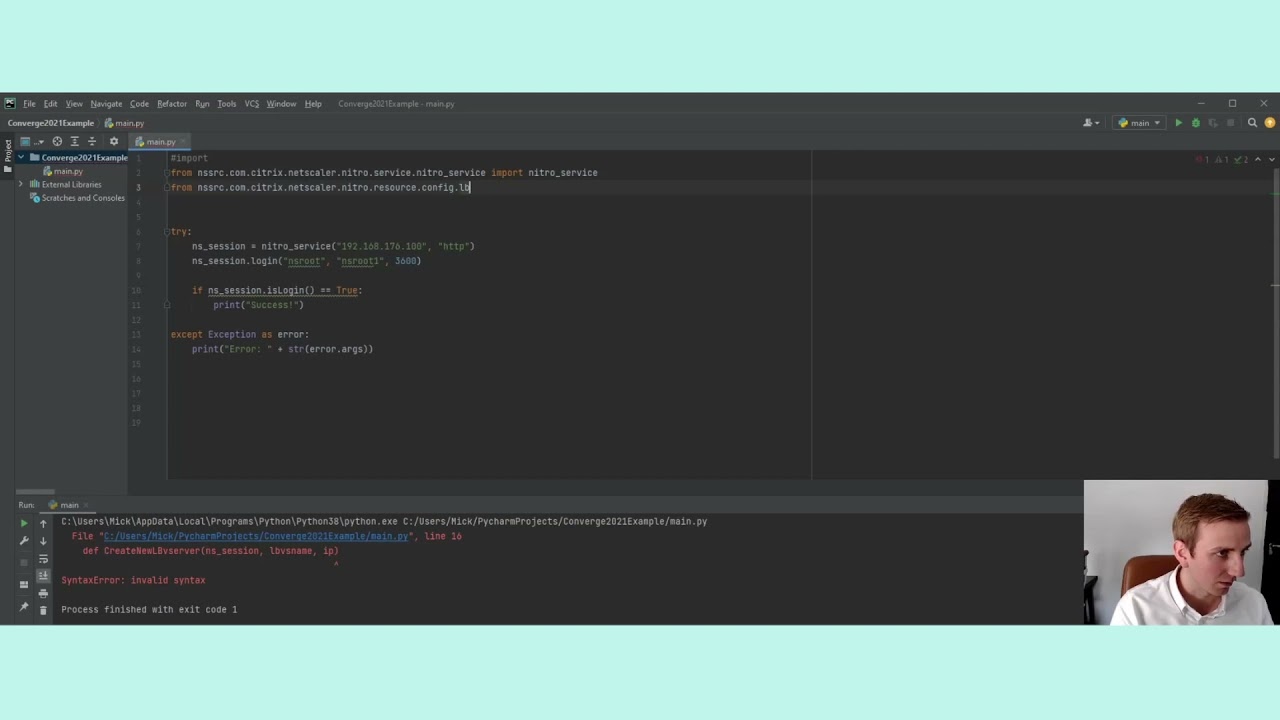Click the red error count indicator in the editor

pos(1201,159)
